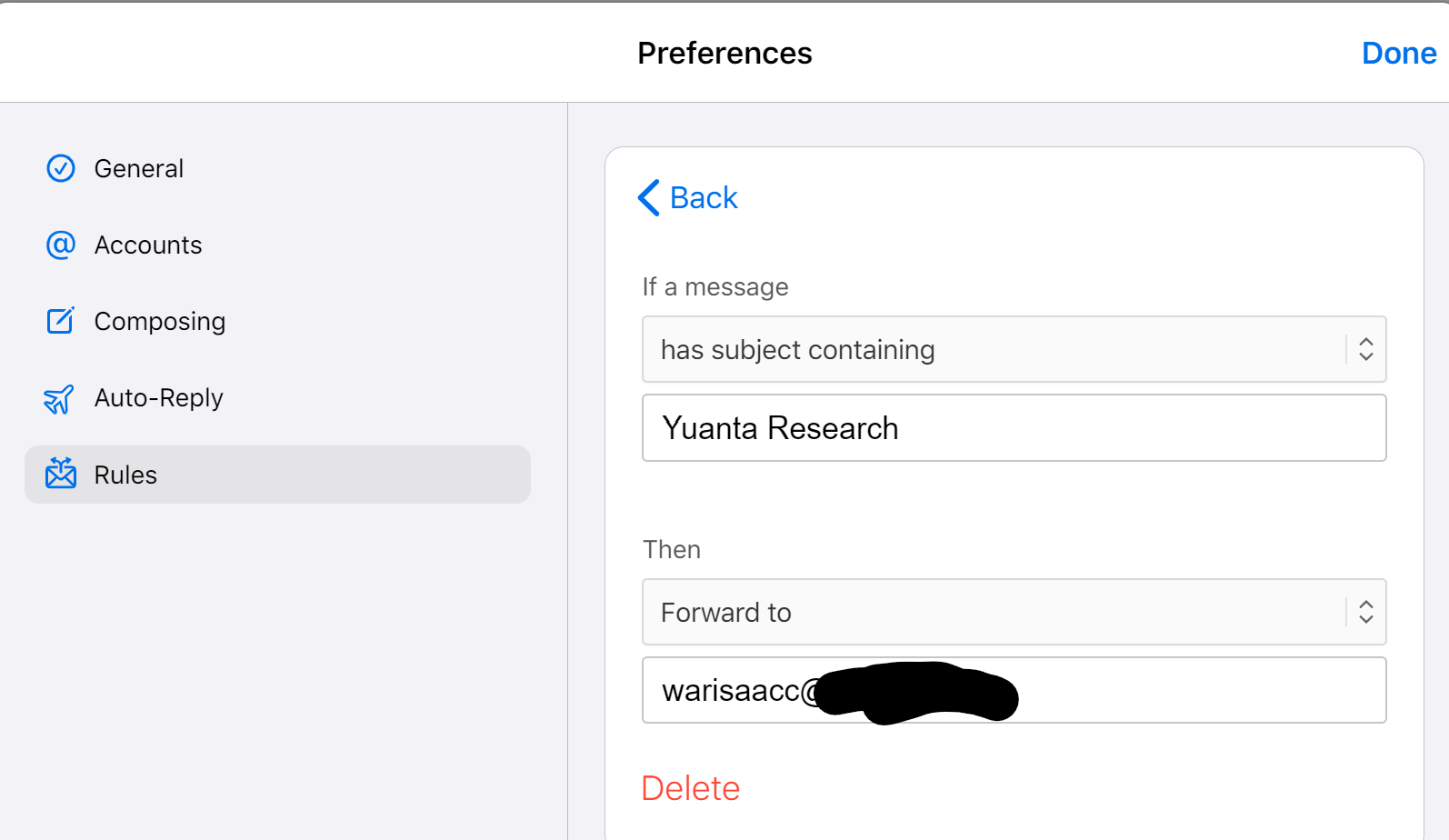Click the action dropdown stepper arrows
Image resolution: width=1449 pixels, height=840 pixels.
1365,612
